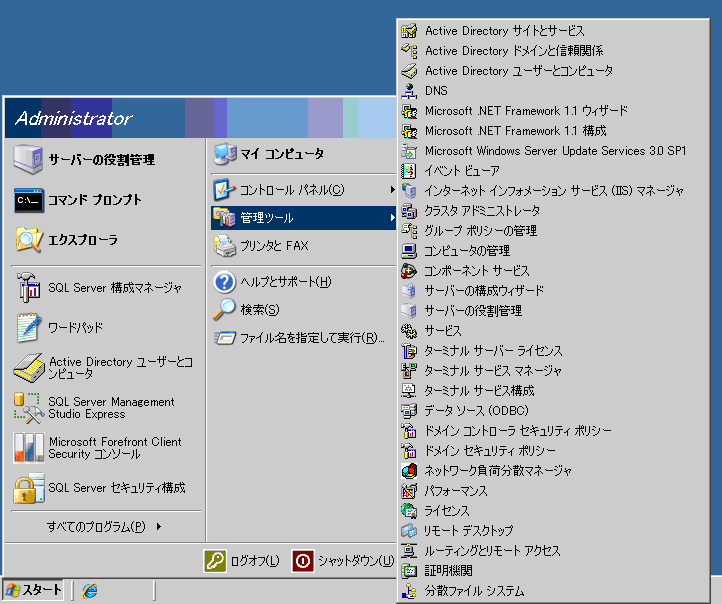
Task: Open 検索 from Start menu
Action: tap(303, 309)
